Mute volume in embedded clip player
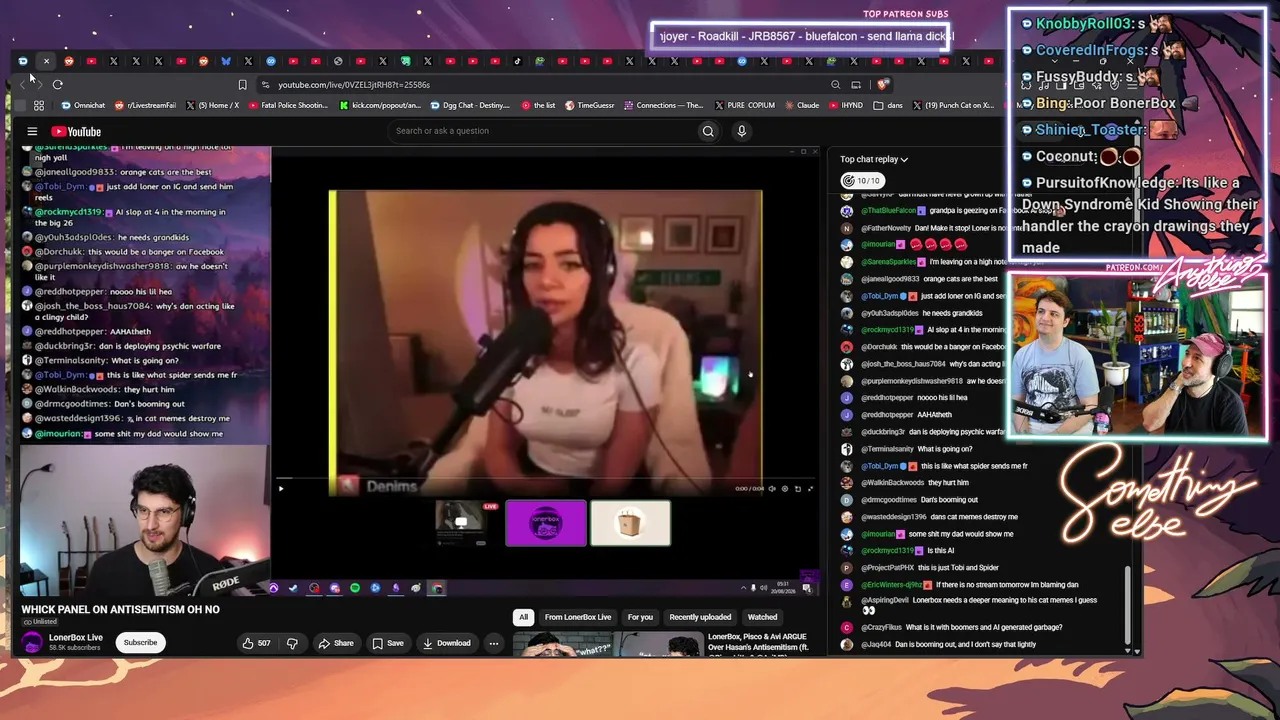This screenshot has width=1280, height=720. click(x=771, y=489)
